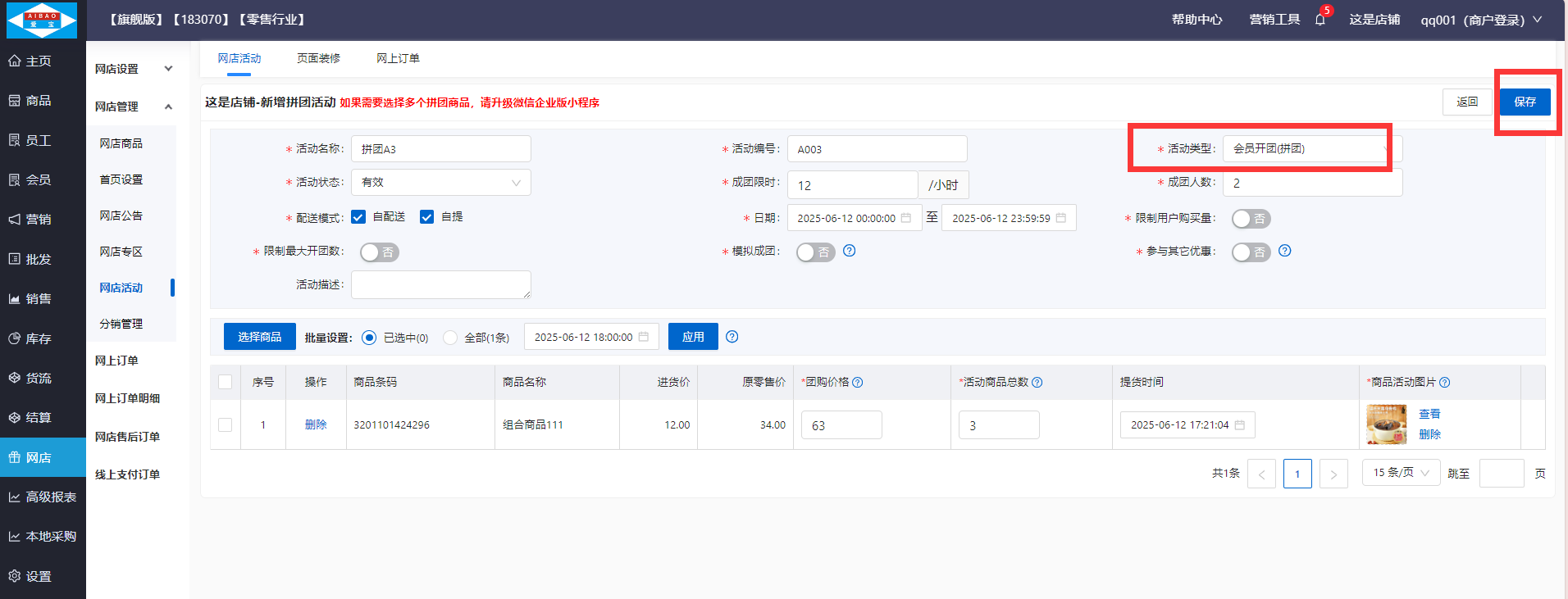Collapse the 网店管理 sidebar section

[168, 107]
